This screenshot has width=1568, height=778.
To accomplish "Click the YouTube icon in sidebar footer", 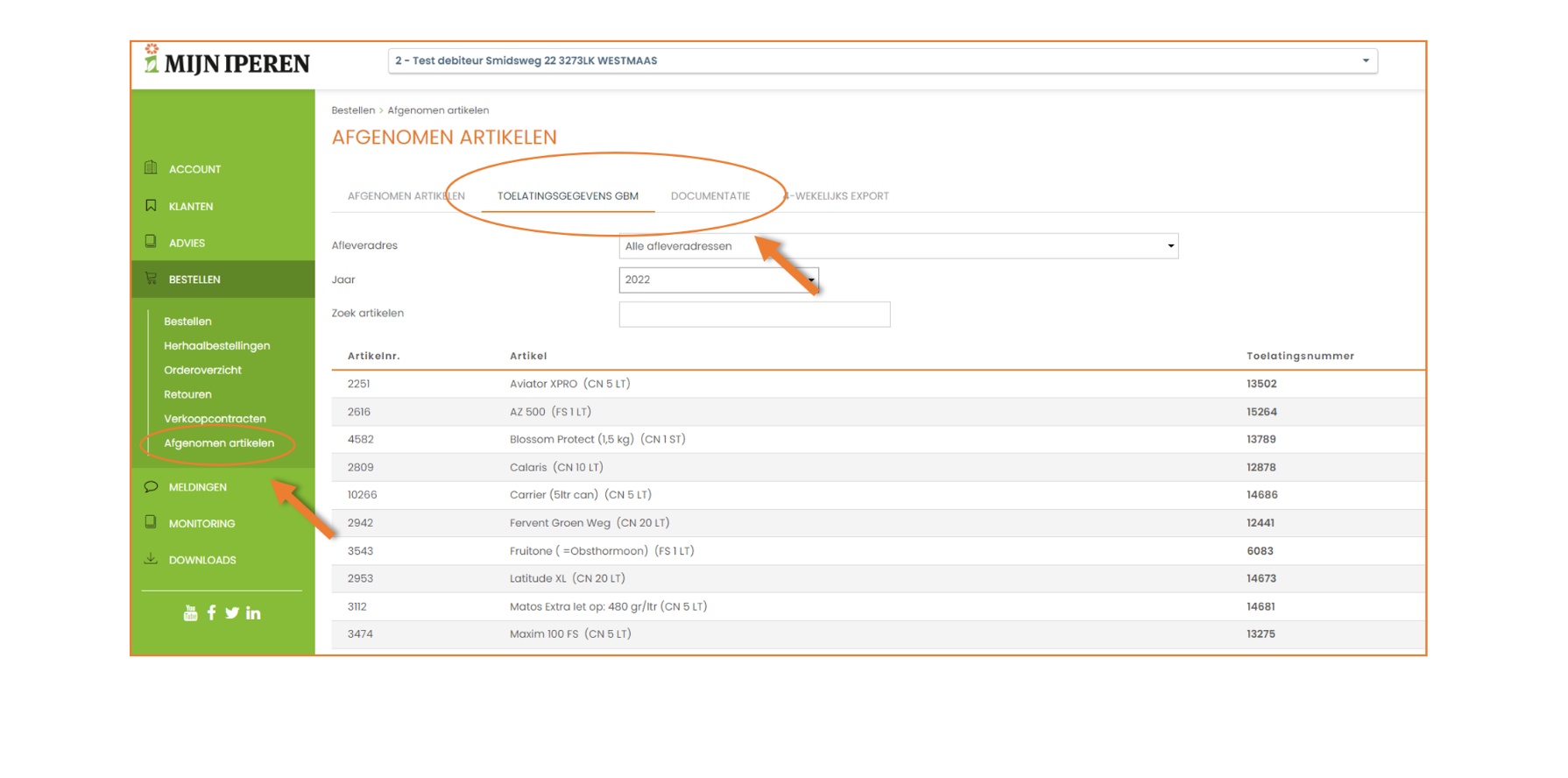I will point(190,613).
